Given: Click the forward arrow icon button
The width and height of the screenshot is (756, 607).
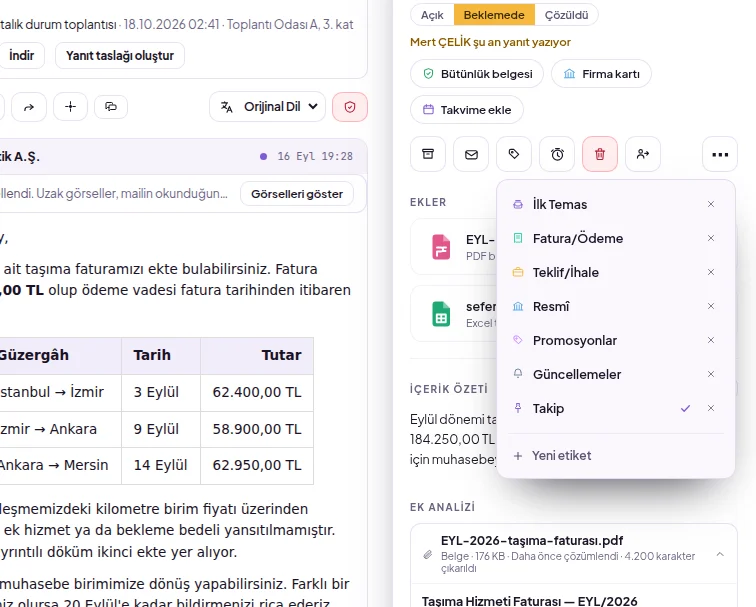Looking at the screenshot, I should click(x=29, y=107).
